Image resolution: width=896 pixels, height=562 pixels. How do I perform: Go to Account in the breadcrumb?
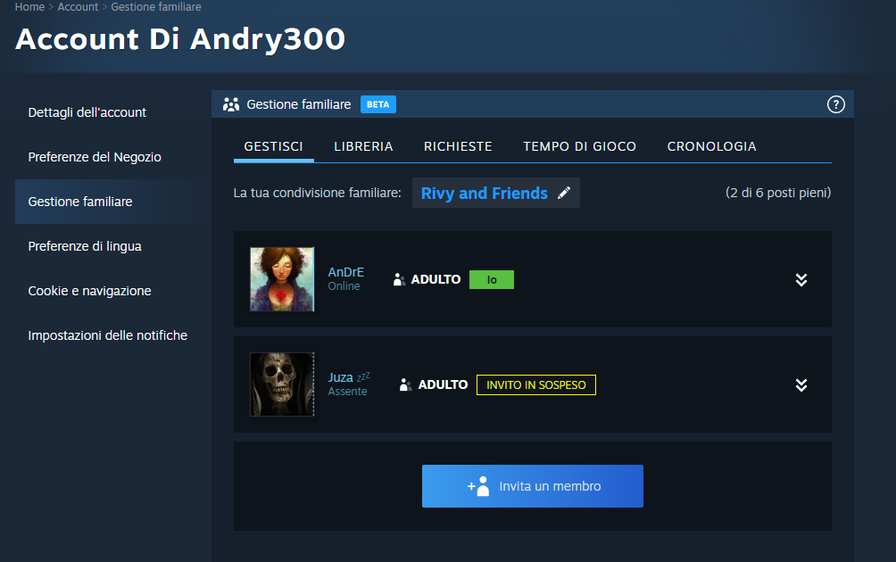tap(77, 7)
